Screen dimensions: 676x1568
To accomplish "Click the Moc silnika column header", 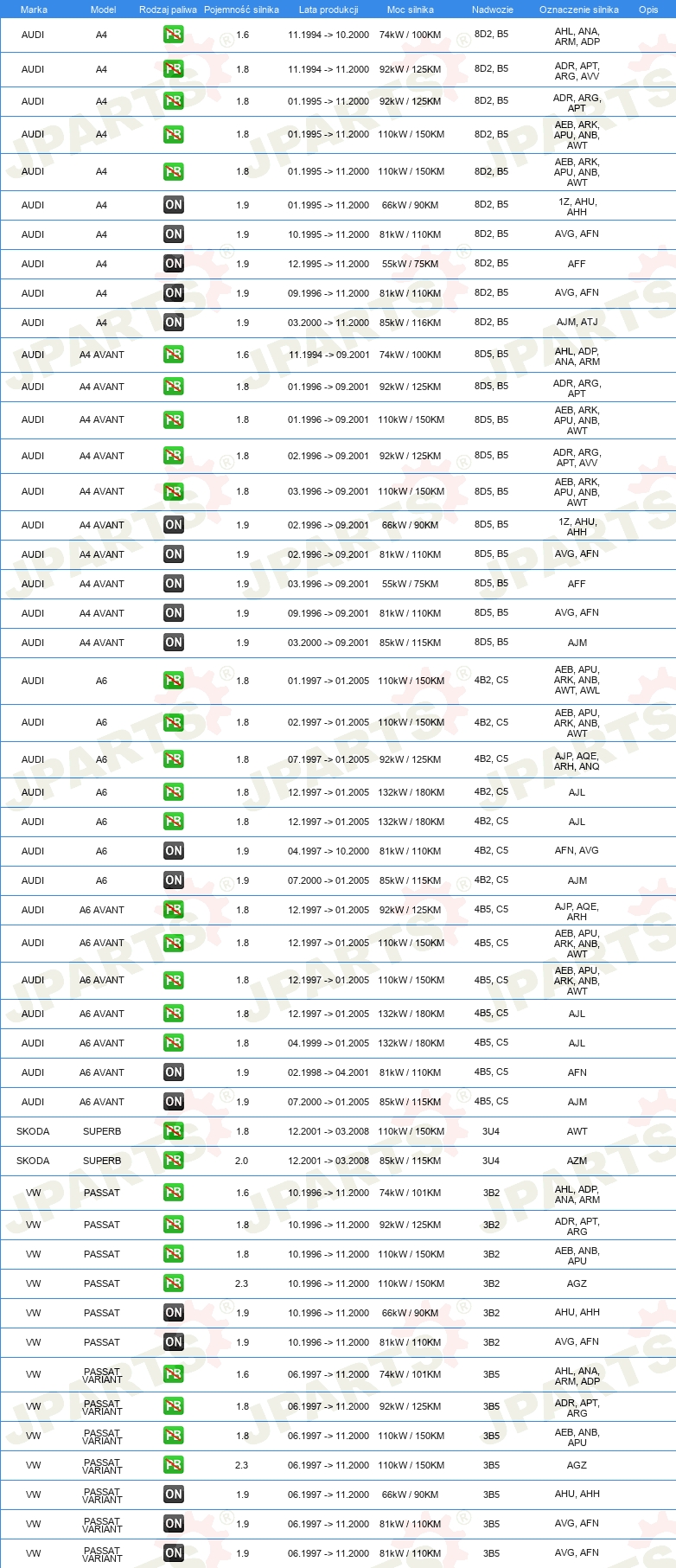I will [411, 10].
